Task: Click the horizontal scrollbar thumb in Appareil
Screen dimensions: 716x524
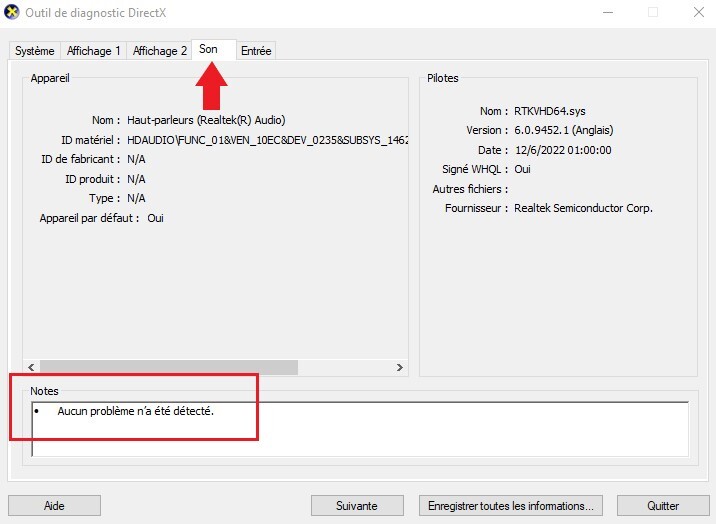Action: point(169,367)
